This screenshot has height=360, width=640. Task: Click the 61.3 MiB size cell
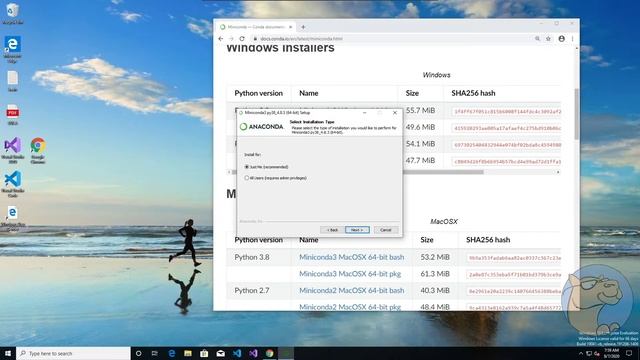435,274
